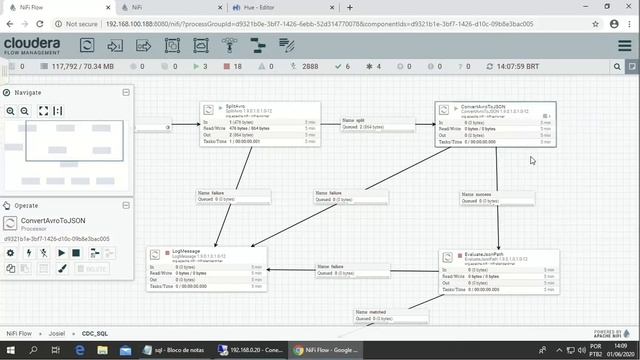Viewport: 640px width, 360px height.
Task: Stop the selected processor in Operate
Action: (x=76, y=253)
